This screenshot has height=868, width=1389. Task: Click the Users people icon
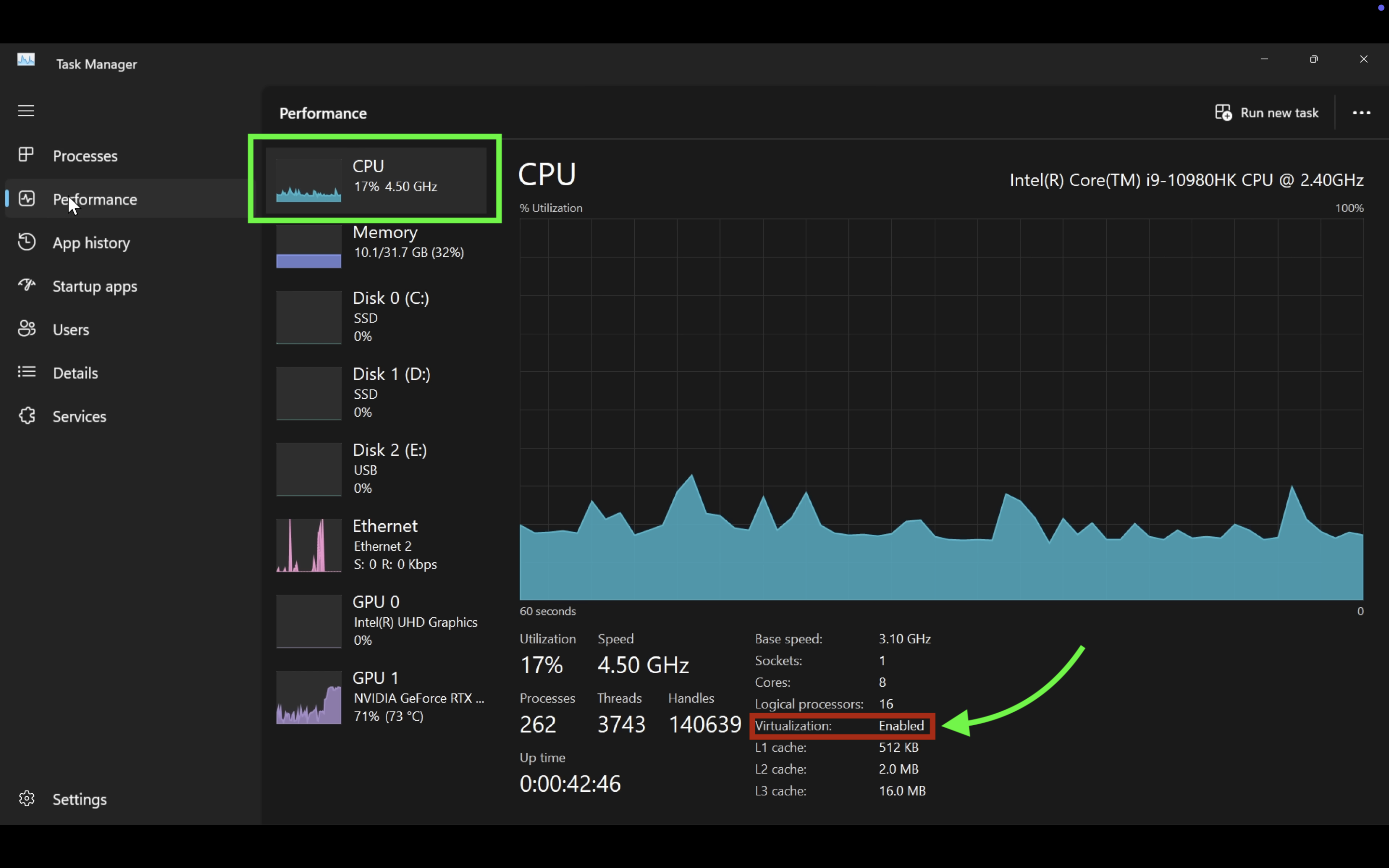point(27,328)
